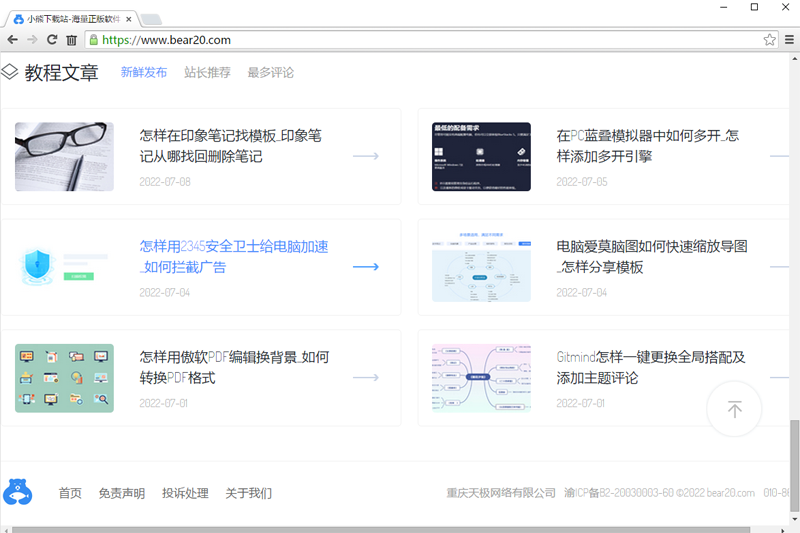The image size is (800, 533).
Task: Click the green padlock security icon
Action: pos(93,40)
